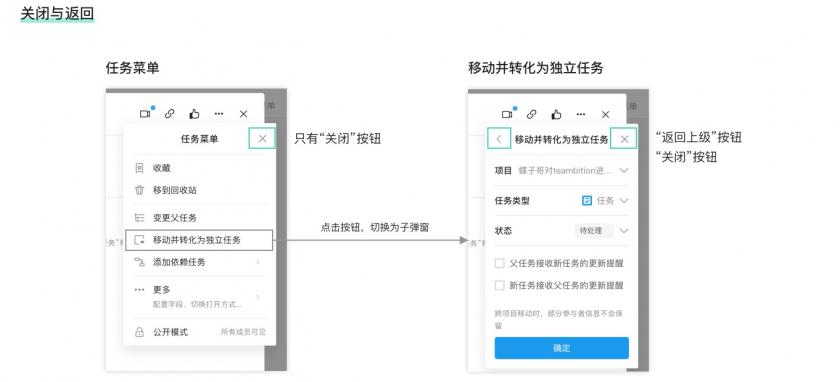Close the 任务菜单 popup with its X
This screenshot has width=840, height=382.
[262, 138]
